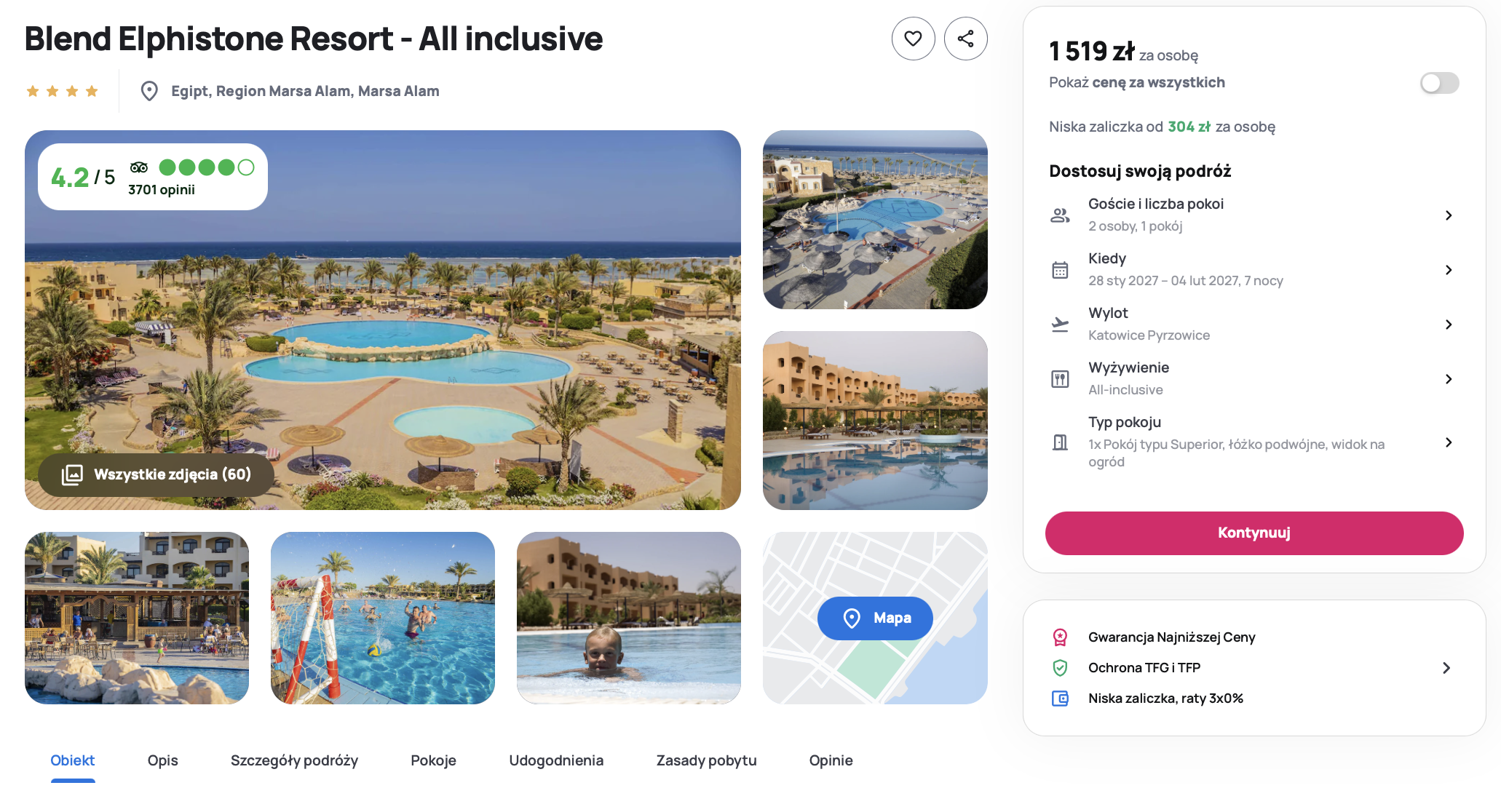Open the Udogodnienia tab
Viewport: 1501px width, 812px height.
556,760
